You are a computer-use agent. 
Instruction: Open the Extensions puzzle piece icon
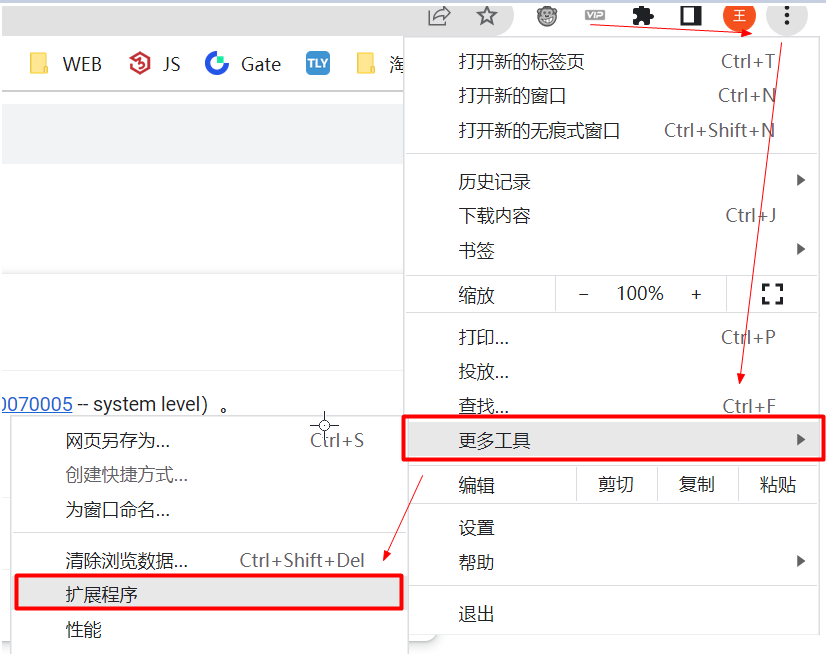click(x=643, y=16)
